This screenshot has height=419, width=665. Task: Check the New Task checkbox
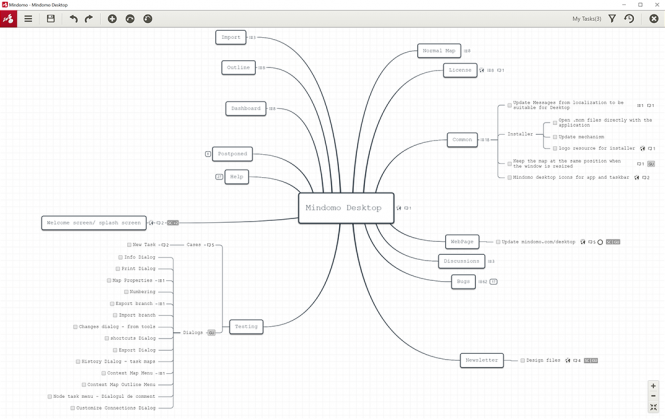pos(129,245)
